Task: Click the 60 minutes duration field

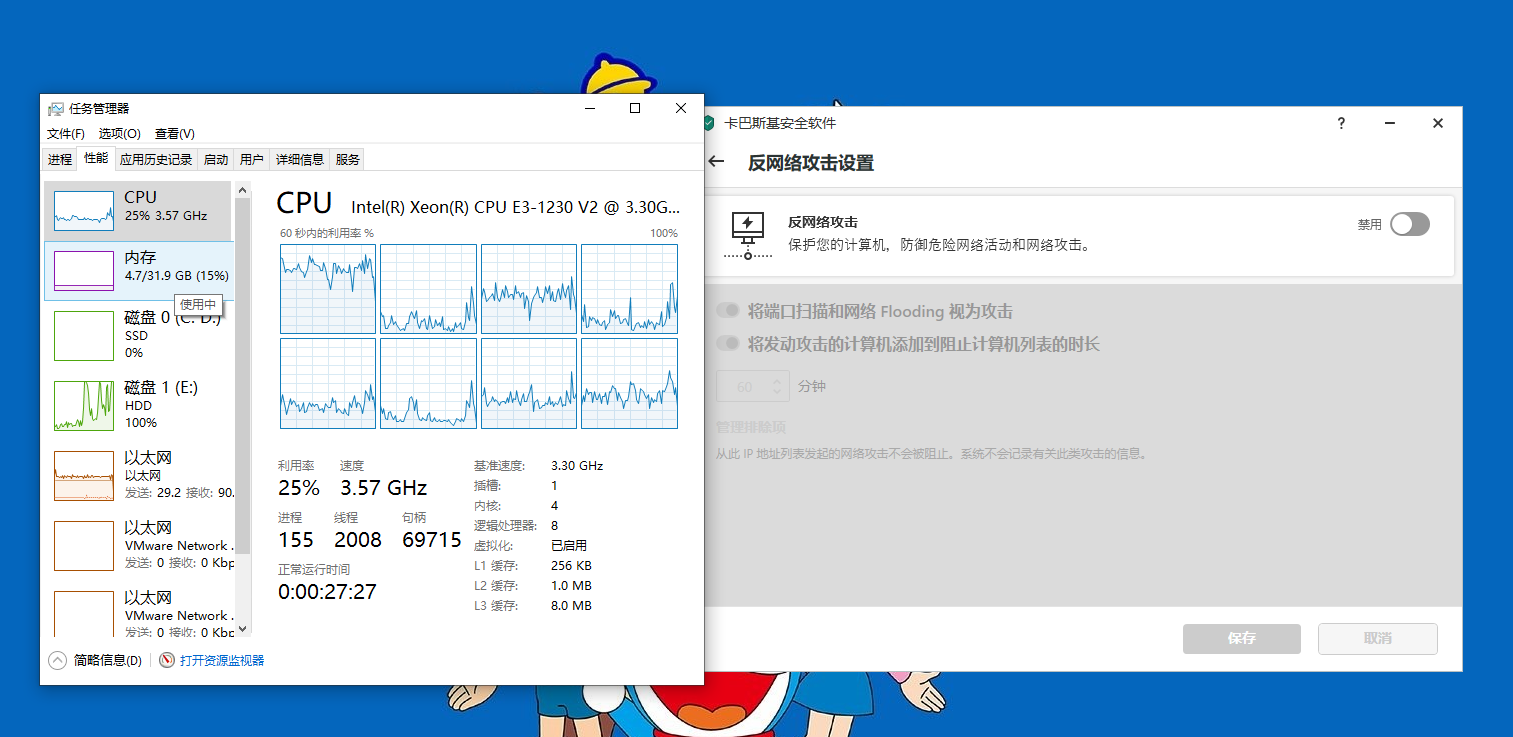Action: (x=753, y=386)
